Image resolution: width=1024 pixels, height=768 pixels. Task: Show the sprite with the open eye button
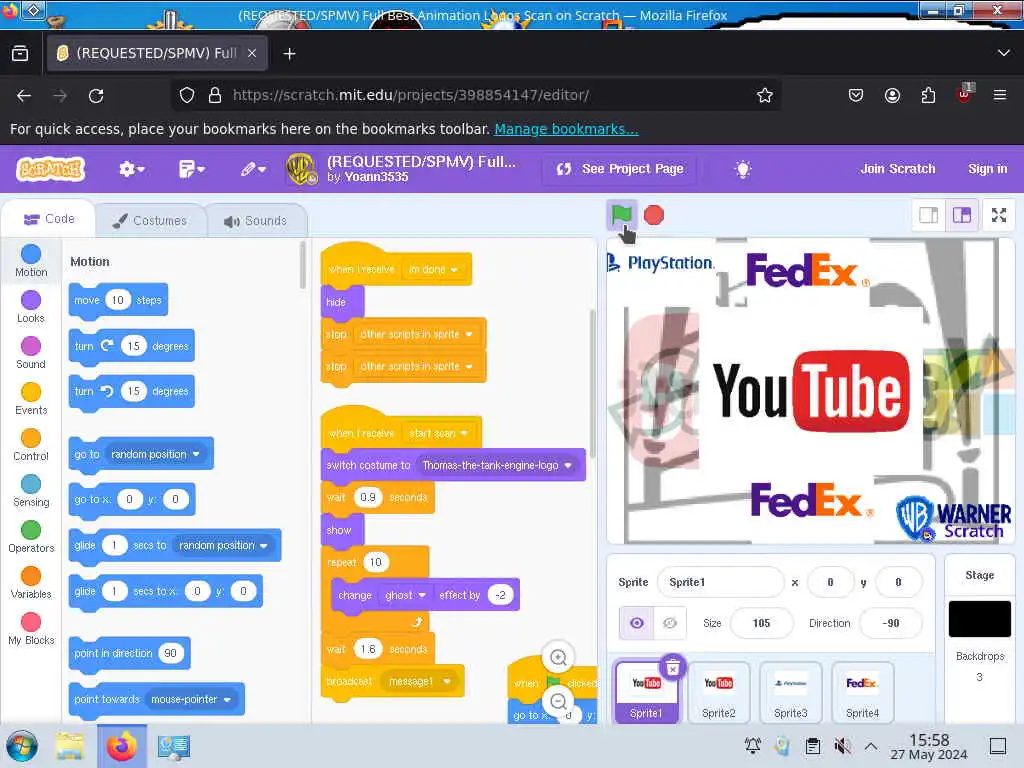tap(637, 623)
